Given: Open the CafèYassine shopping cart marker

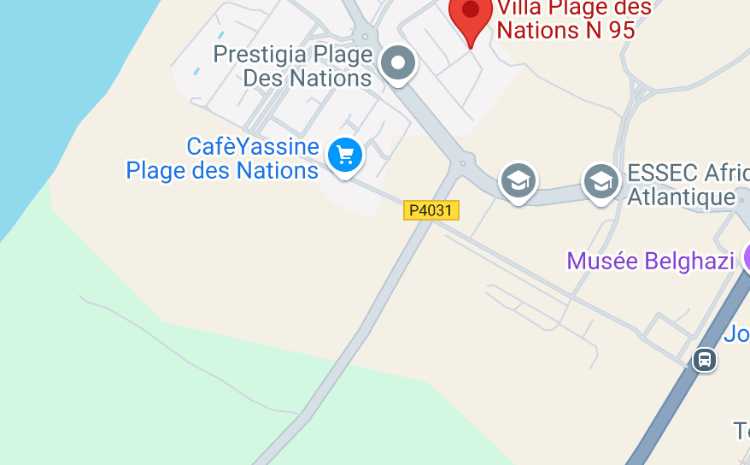Looking at the screenshot, I should pos(345,157).
